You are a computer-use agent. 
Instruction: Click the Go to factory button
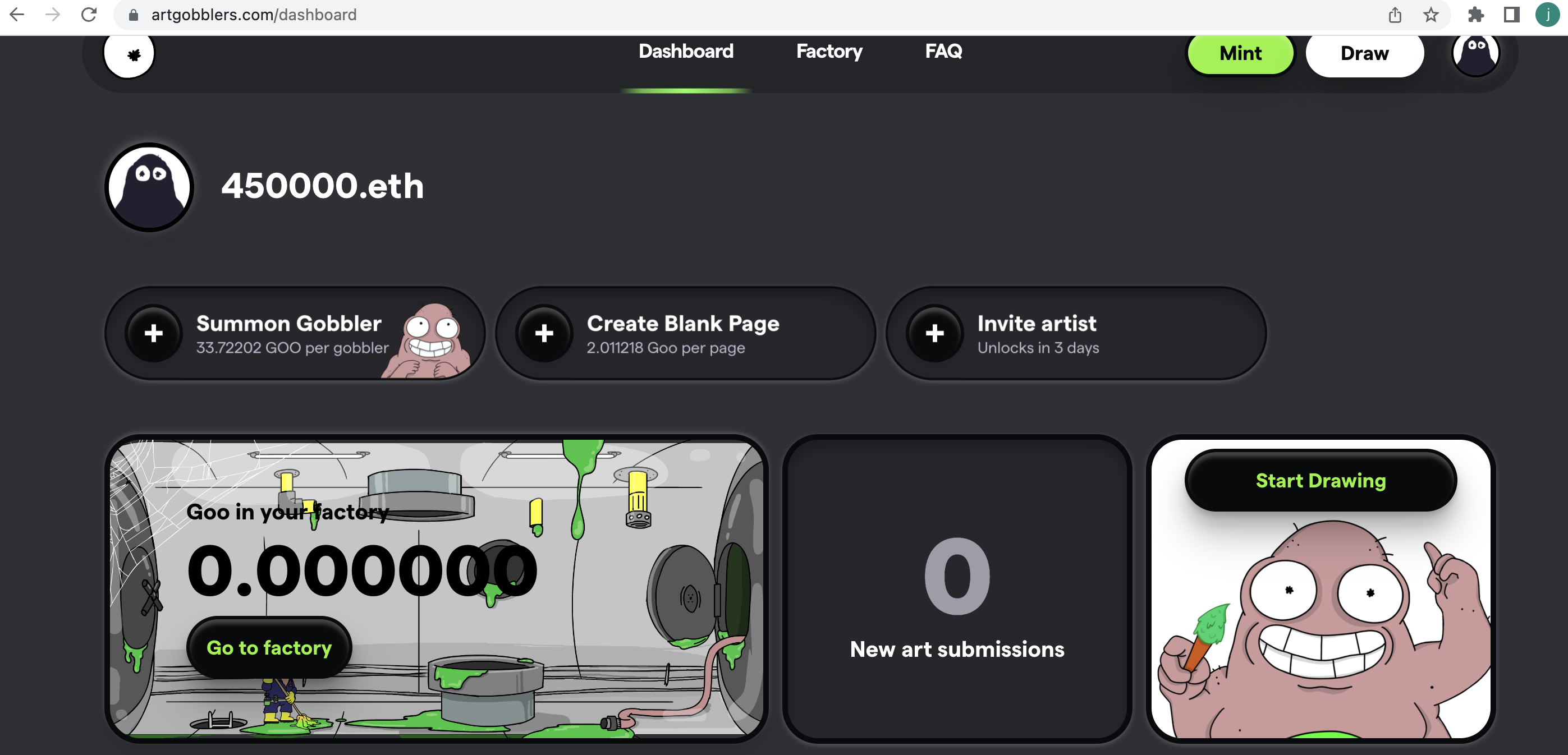(269, 648)
